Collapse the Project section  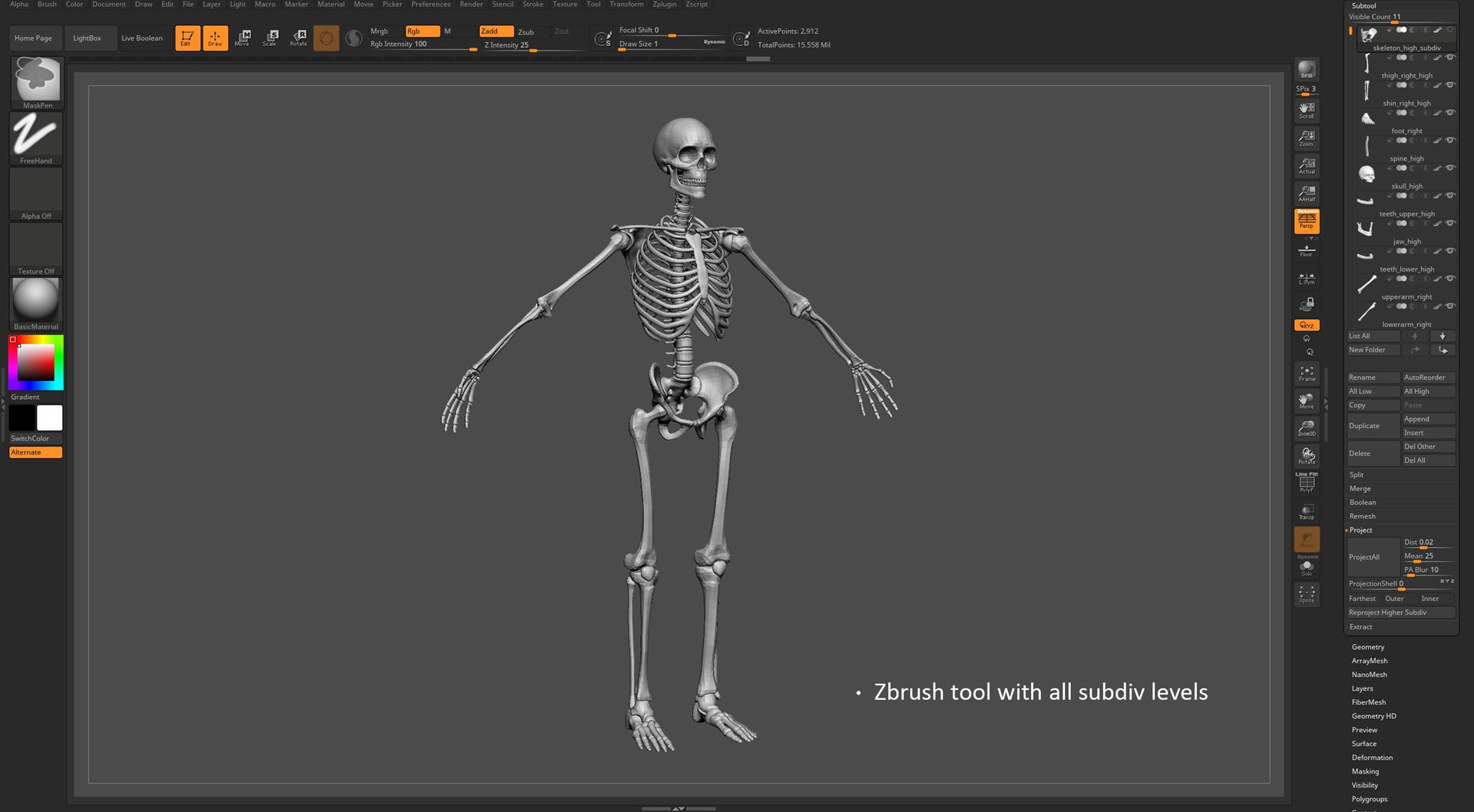1360,530
